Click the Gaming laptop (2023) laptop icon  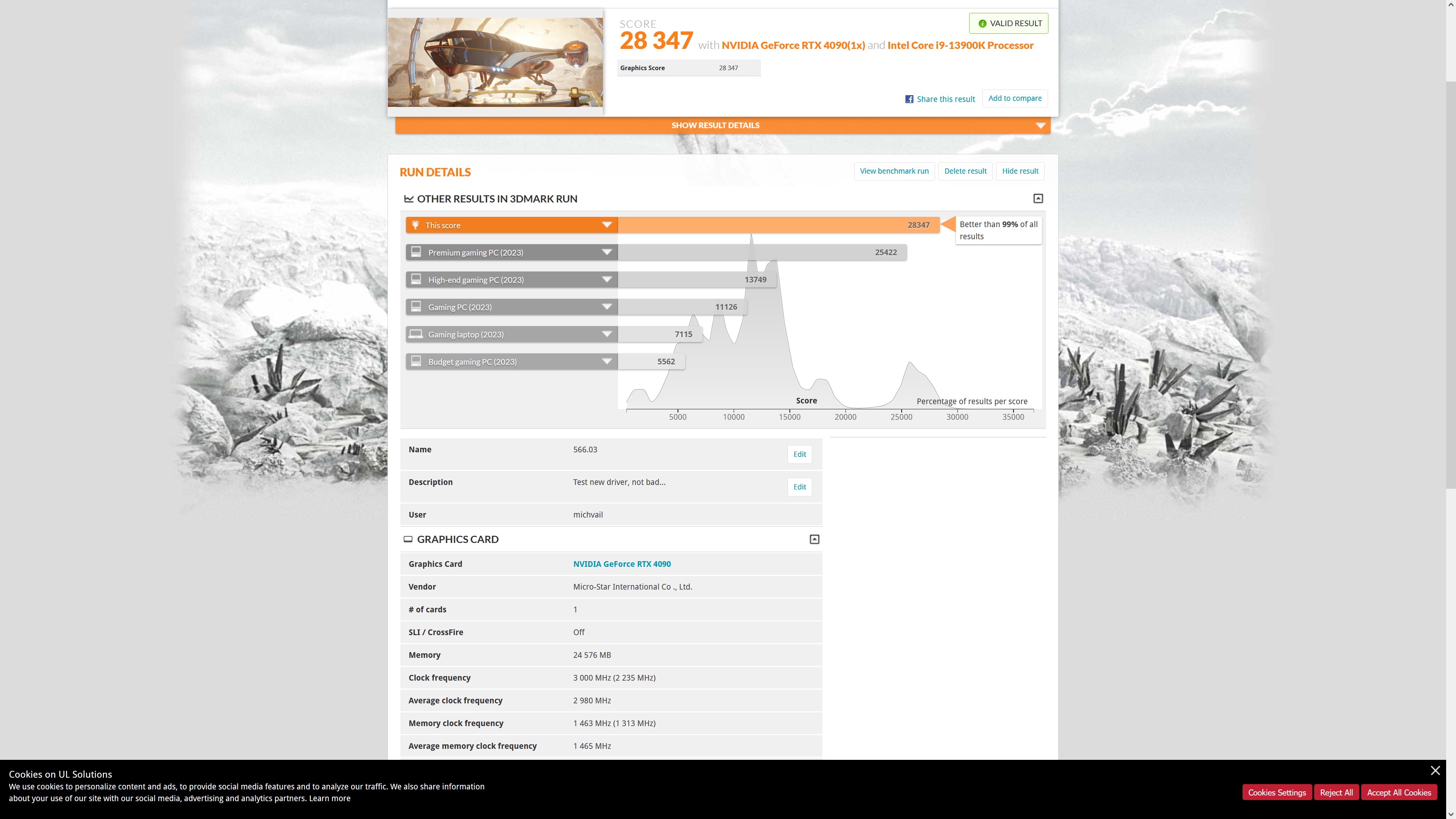[416, 334]
